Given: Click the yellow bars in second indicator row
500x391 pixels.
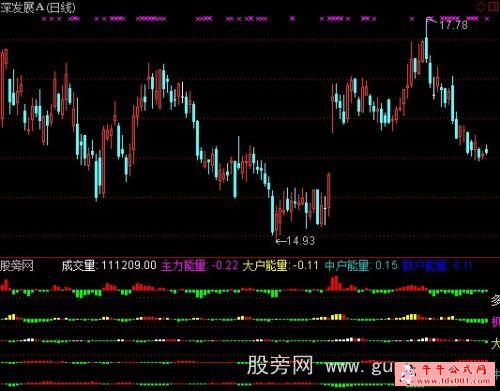Looking at the screenshot, I should (x=337, y=317).
